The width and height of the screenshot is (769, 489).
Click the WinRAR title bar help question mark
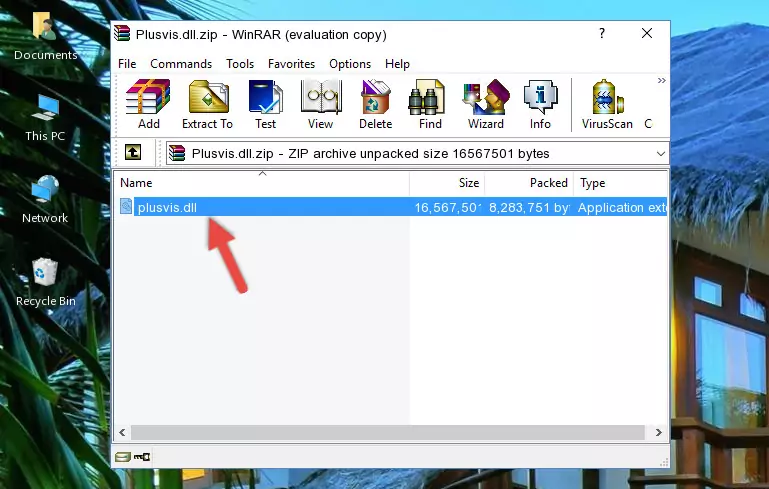pos(602,33)
